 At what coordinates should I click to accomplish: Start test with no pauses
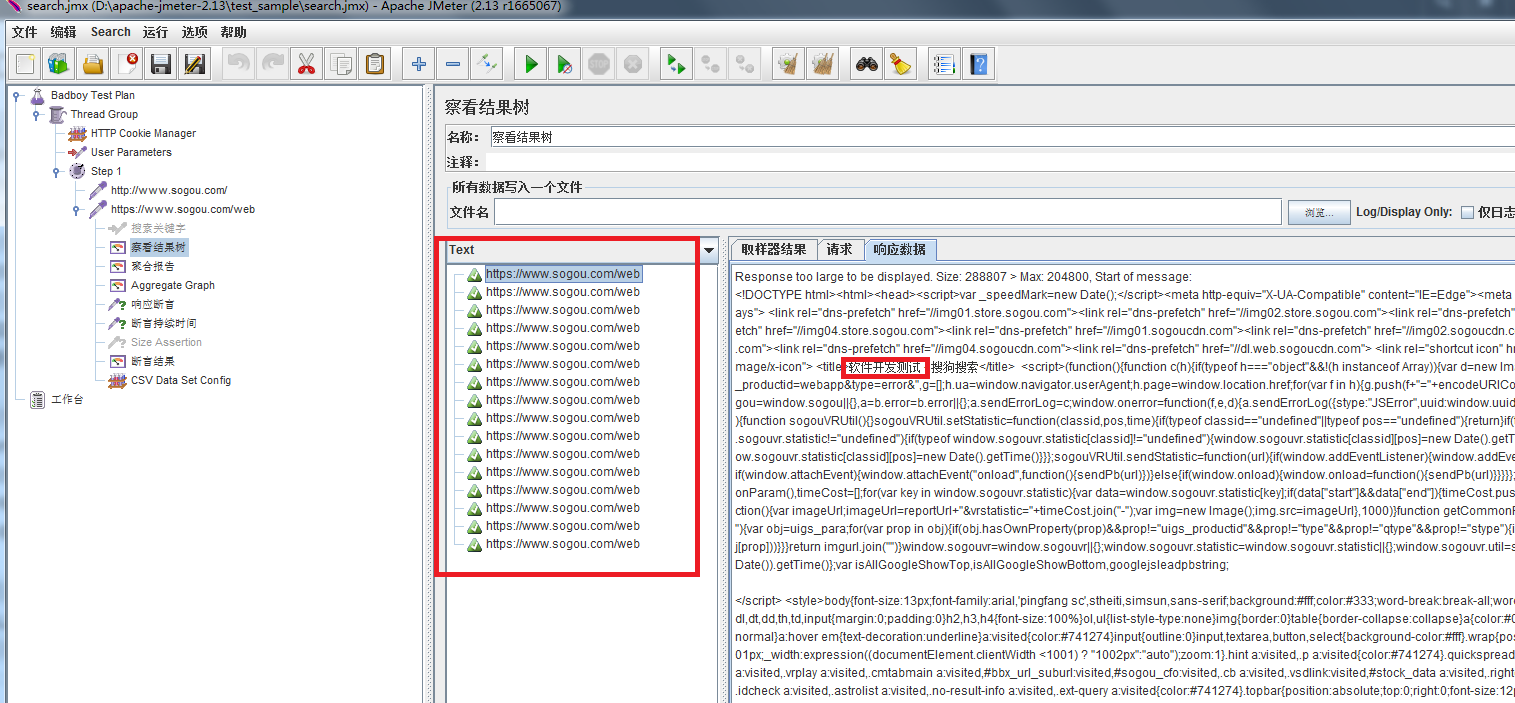point(565,65)
